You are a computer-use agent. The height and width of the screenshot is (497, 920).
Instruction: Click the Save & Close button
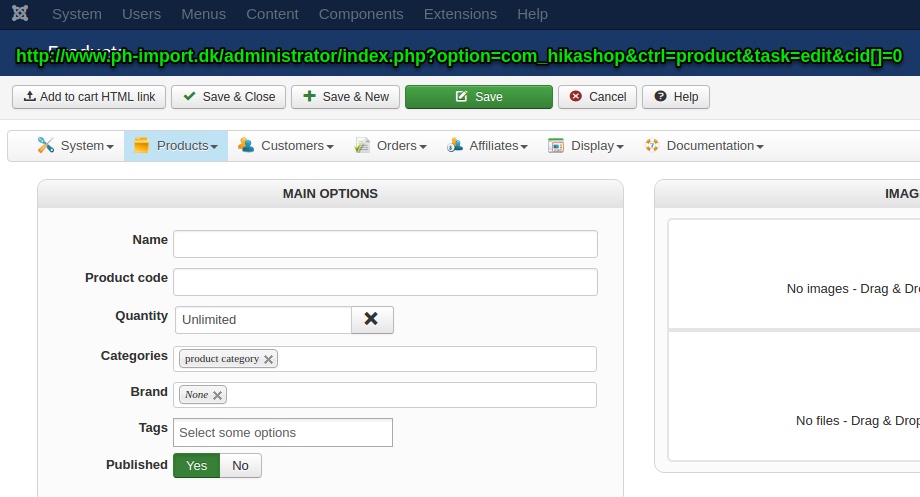click(x=228, y=97)
